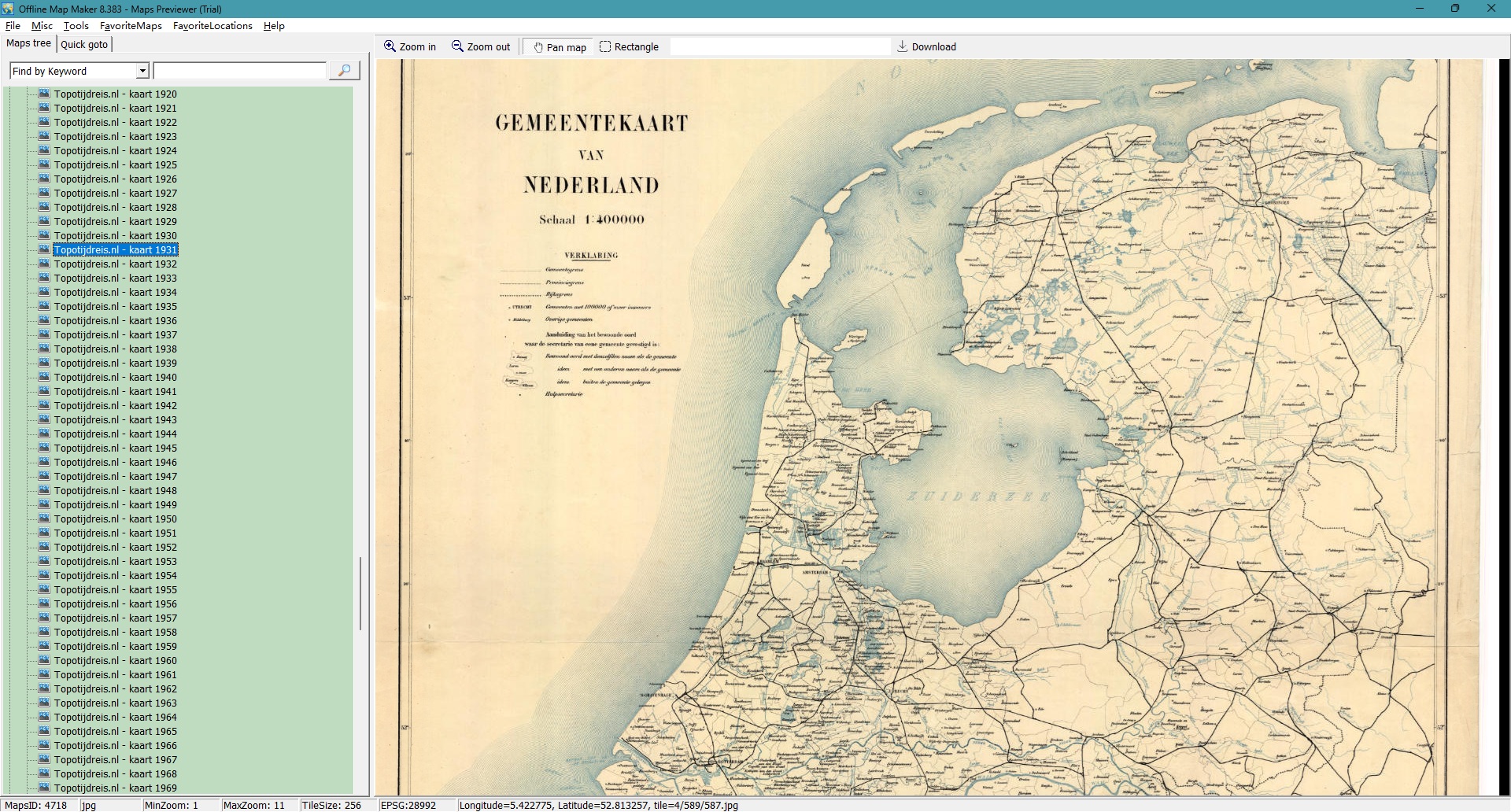Click the empty field left of Download
This screenshot has width=1511, height=812.
click(779, 46)
